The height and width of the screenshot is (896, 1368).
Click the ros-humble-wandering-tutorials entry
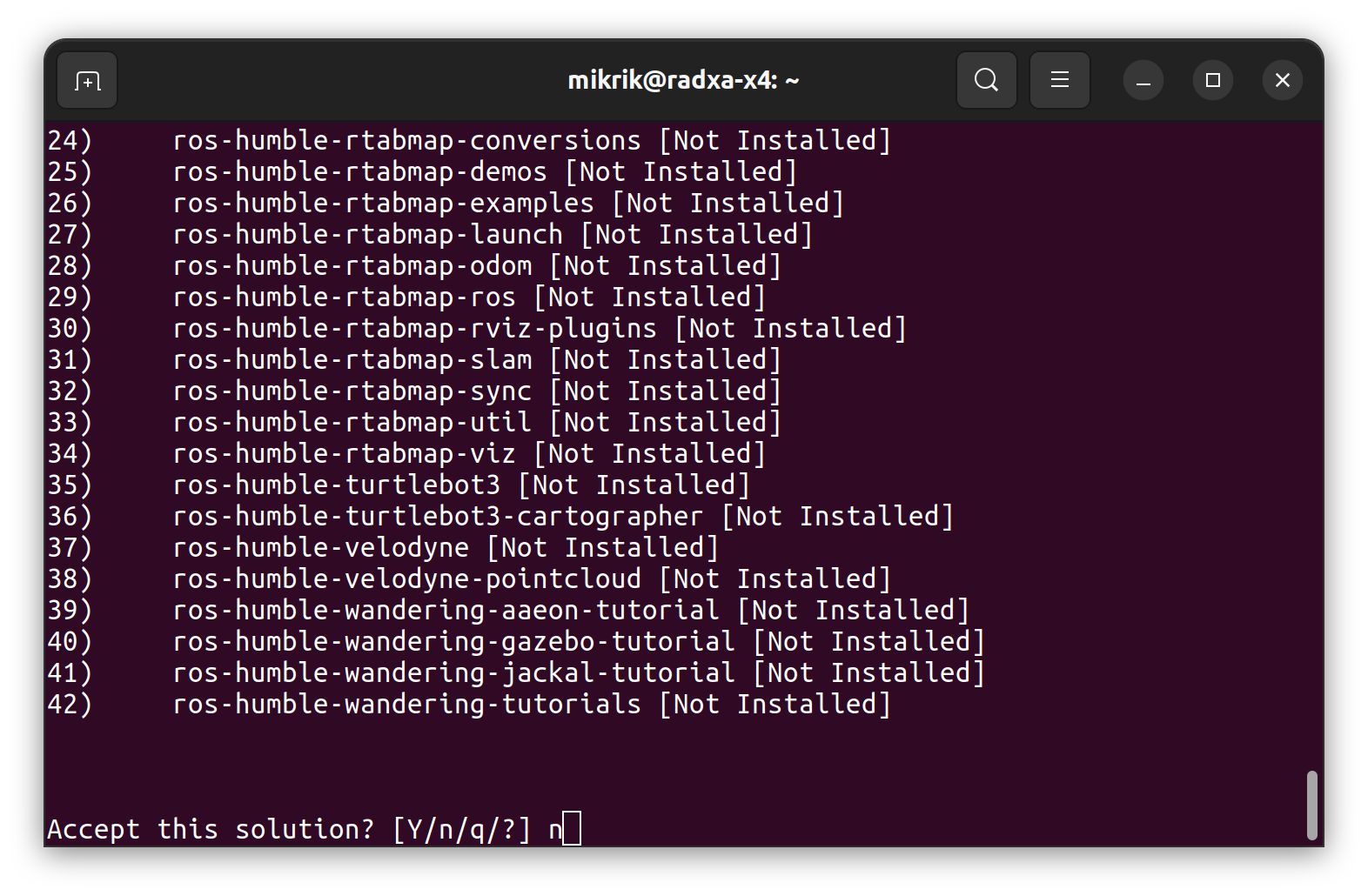[x=406, y=705]
